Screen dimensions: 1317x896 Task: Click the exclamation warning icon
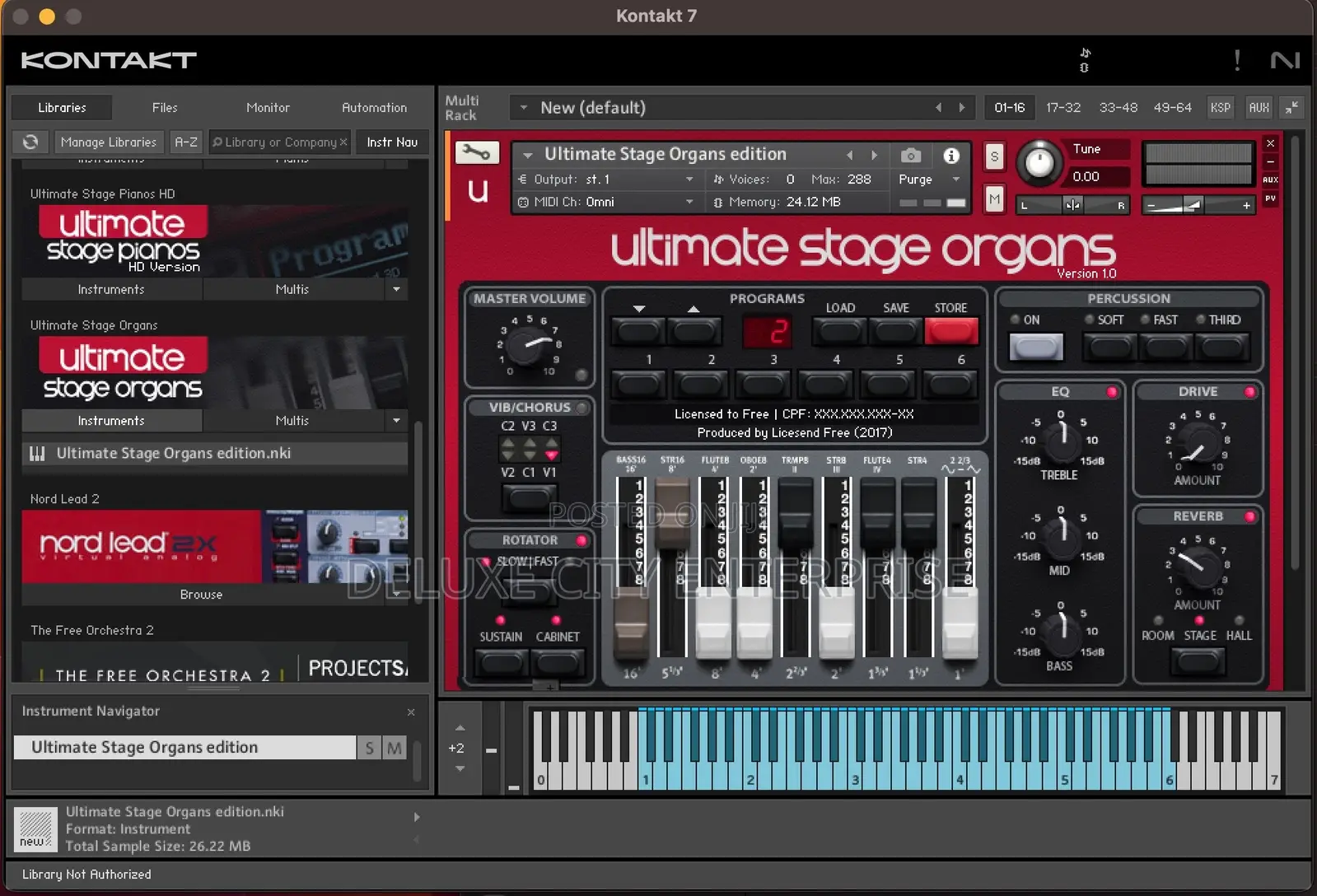1237,59
